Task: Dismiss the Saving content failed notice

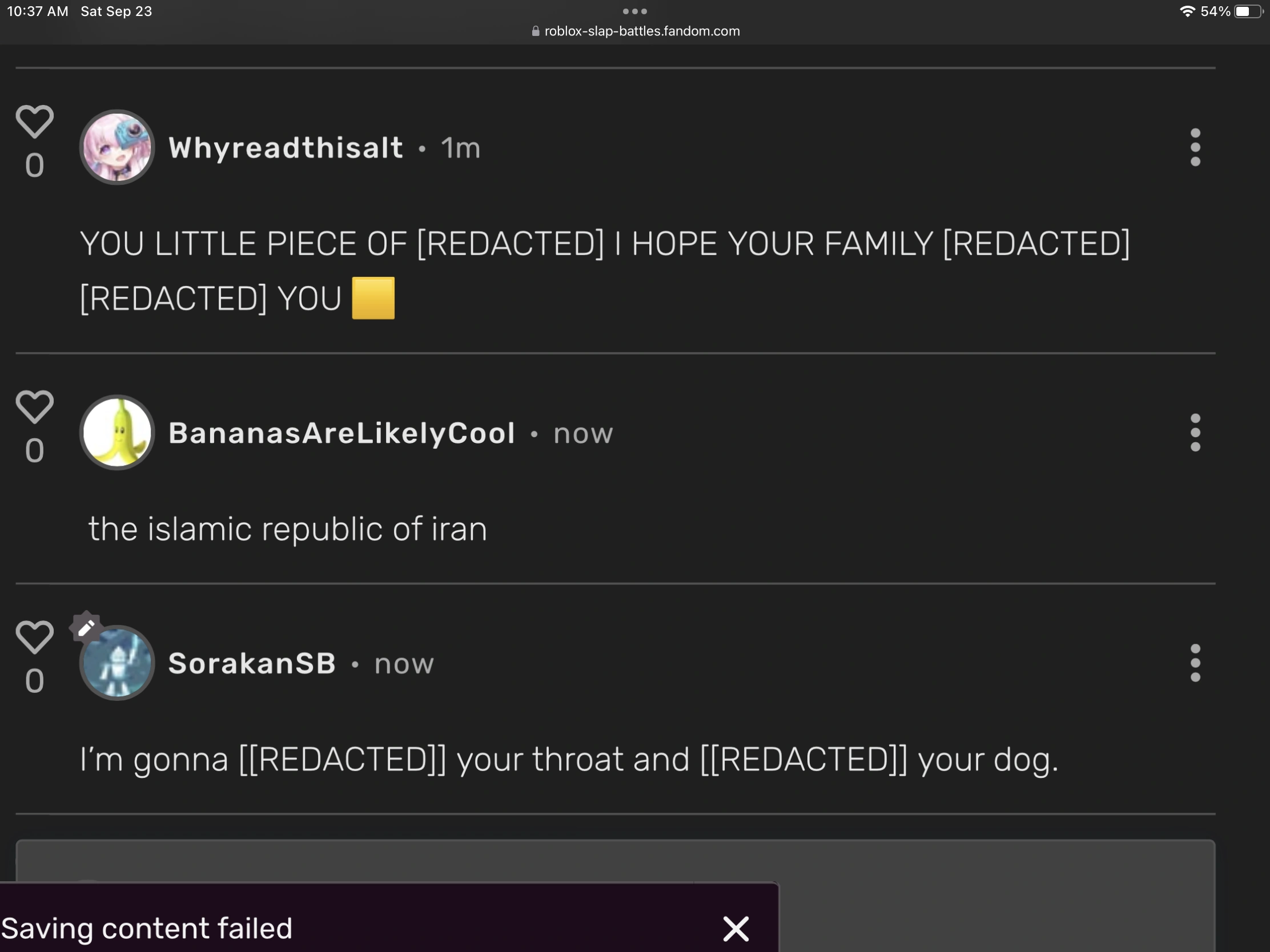Action: pos(736,929)
